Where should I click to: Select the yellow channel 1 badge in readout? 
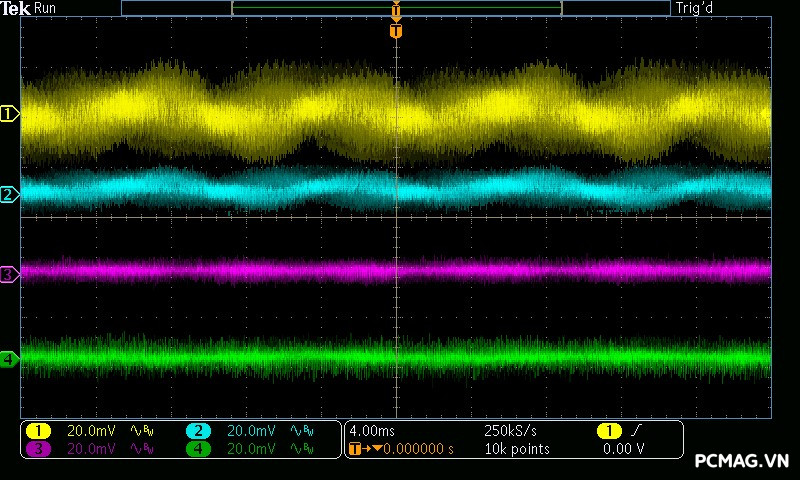click(38, 431)
